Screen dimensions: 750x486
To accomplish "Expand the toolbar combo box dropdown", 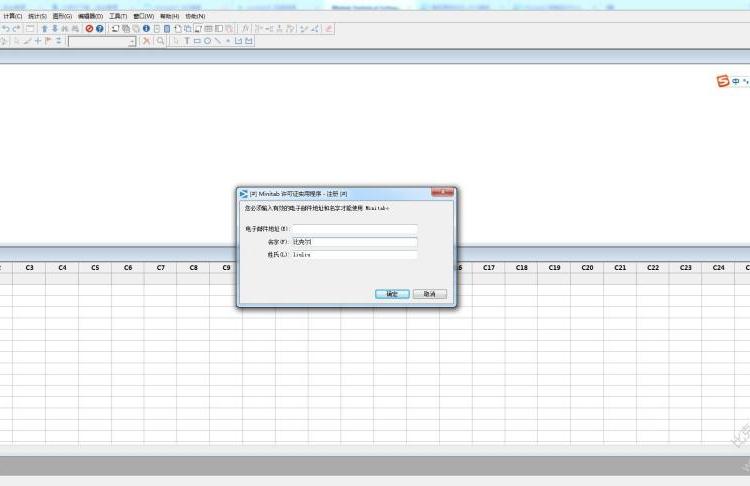I will (x=132, y=42).
